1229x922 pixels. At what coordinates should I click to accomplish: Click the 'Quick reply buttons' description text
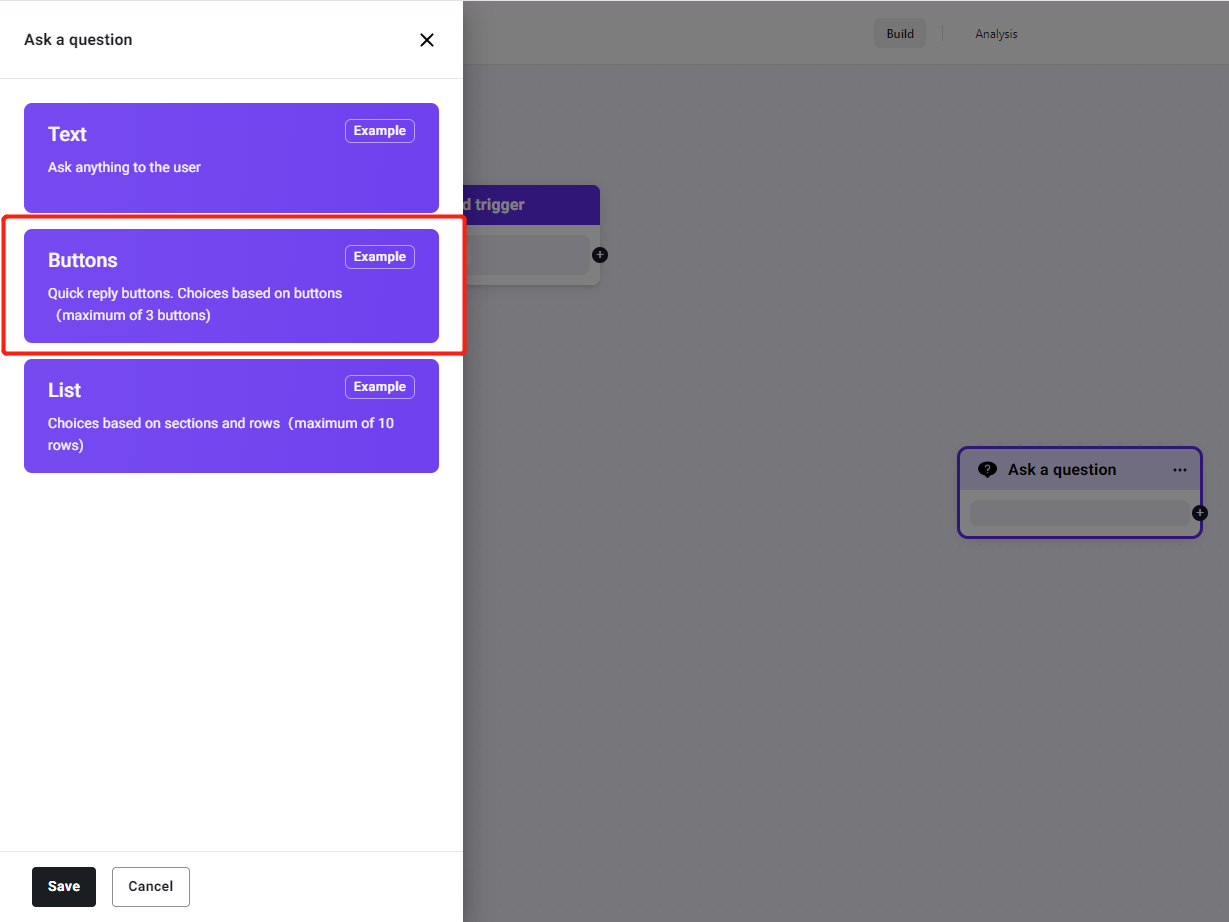coord(195,304)
